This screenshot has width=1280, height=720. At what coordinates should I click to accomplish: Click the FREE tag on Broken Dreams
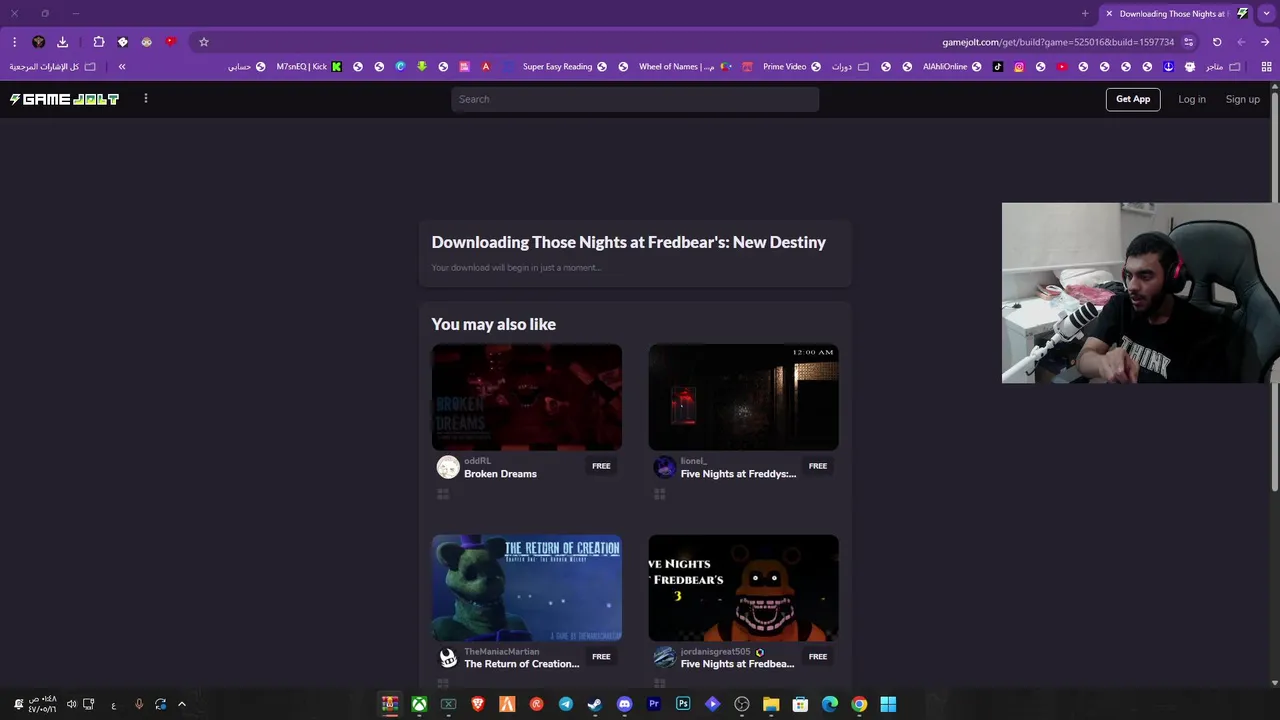pos(601,466)
